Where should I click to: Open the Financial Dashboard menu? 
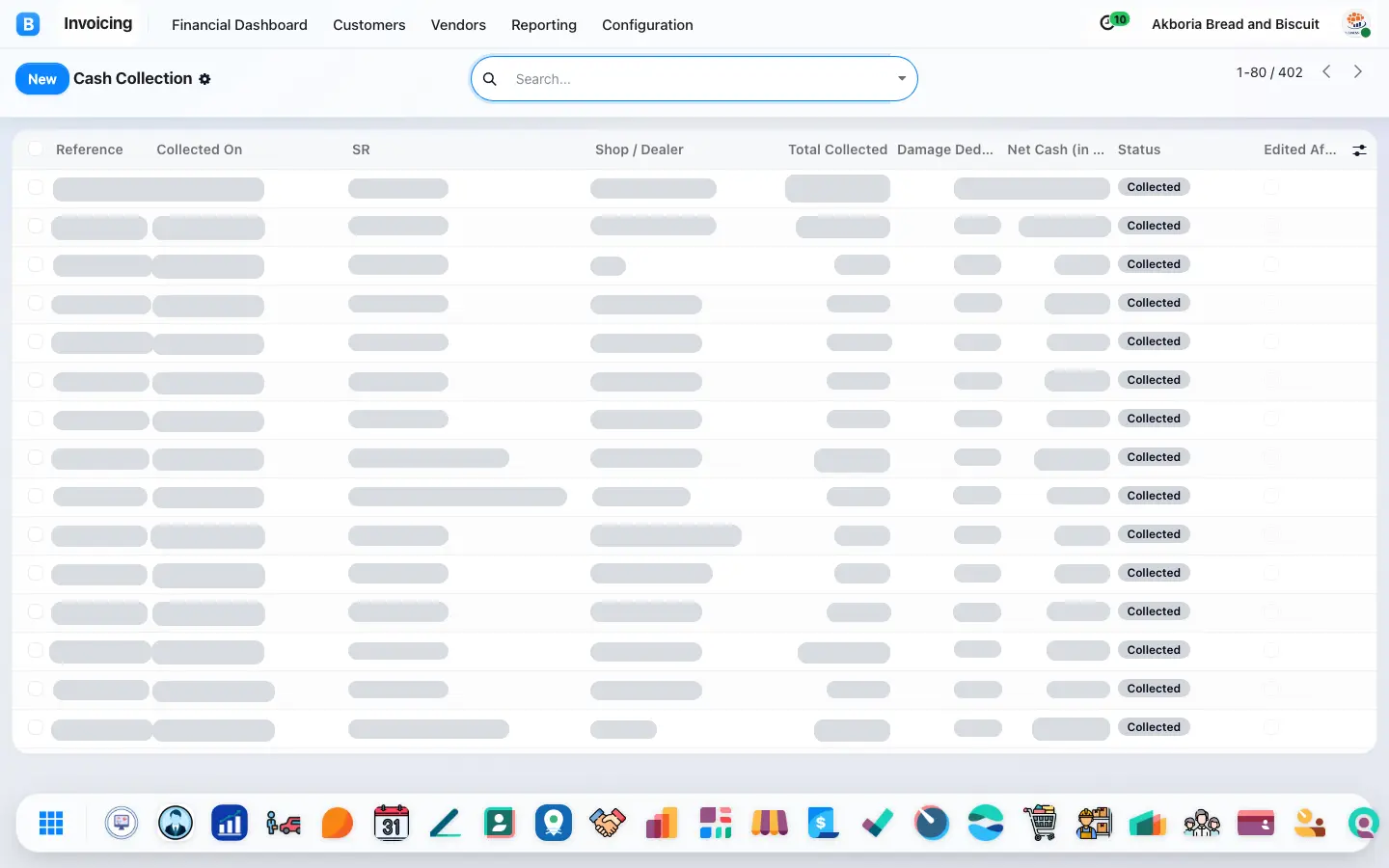pyautogui.click(x=239, y=25)
